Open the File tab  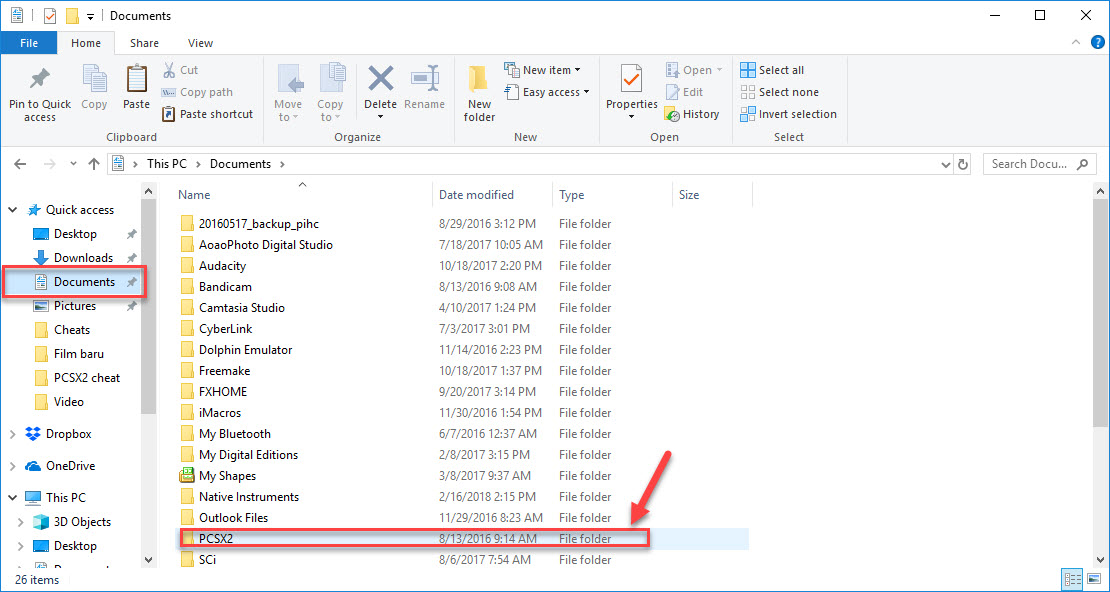(29, 43)
